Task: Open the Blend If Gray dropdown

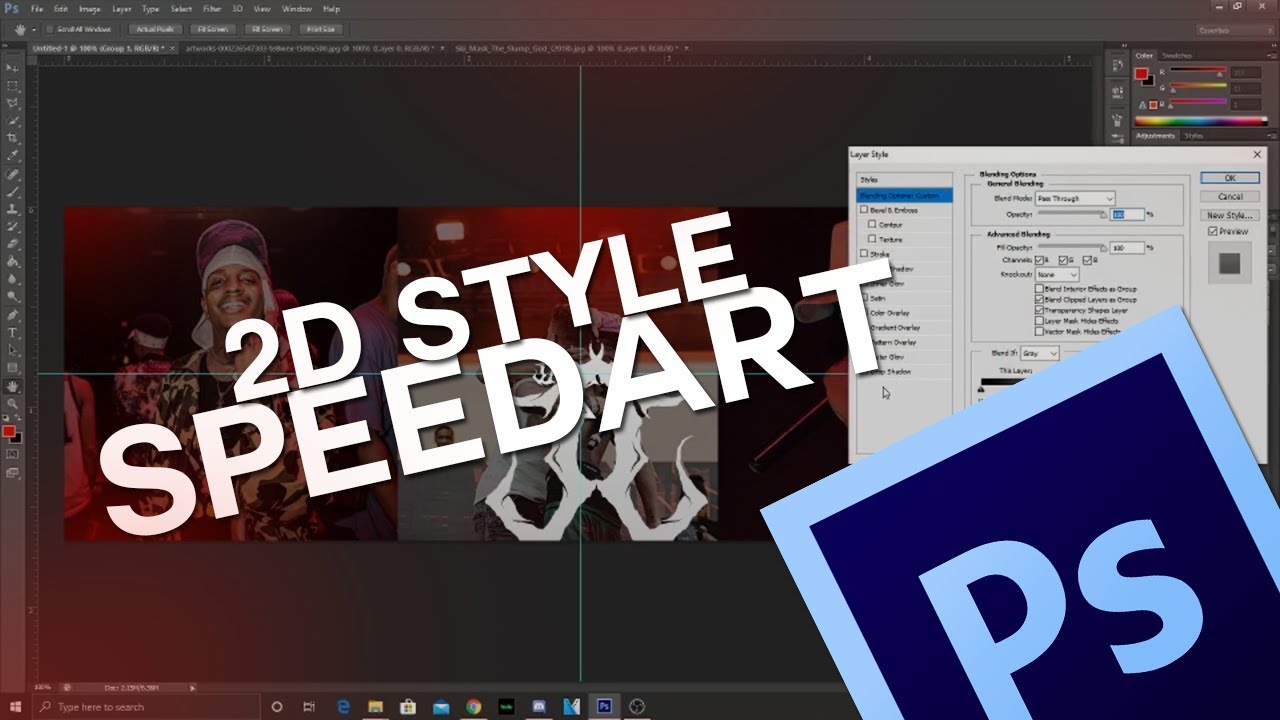Action: click(x=1038, y=354)
